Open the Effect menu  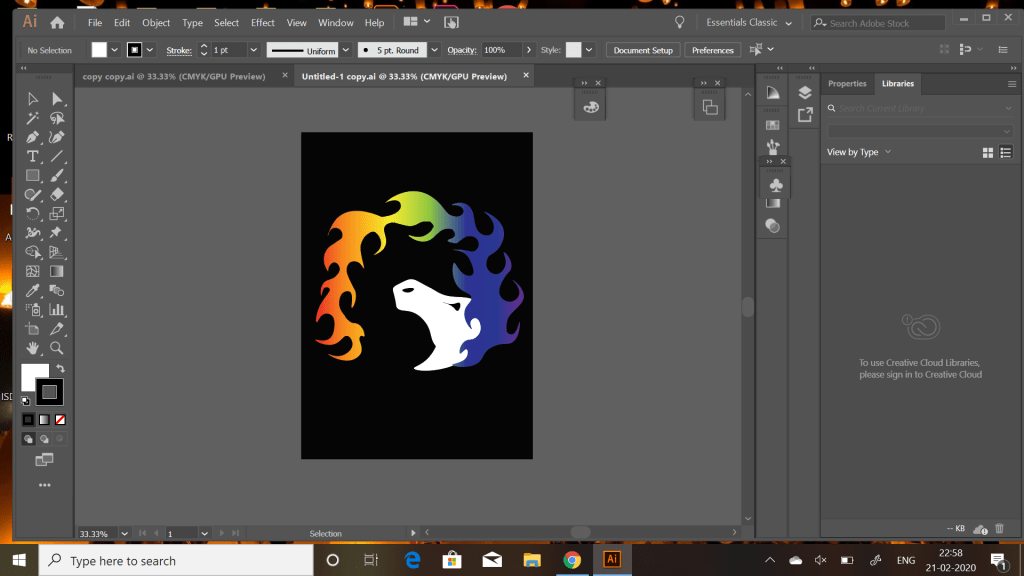[263, 22]
